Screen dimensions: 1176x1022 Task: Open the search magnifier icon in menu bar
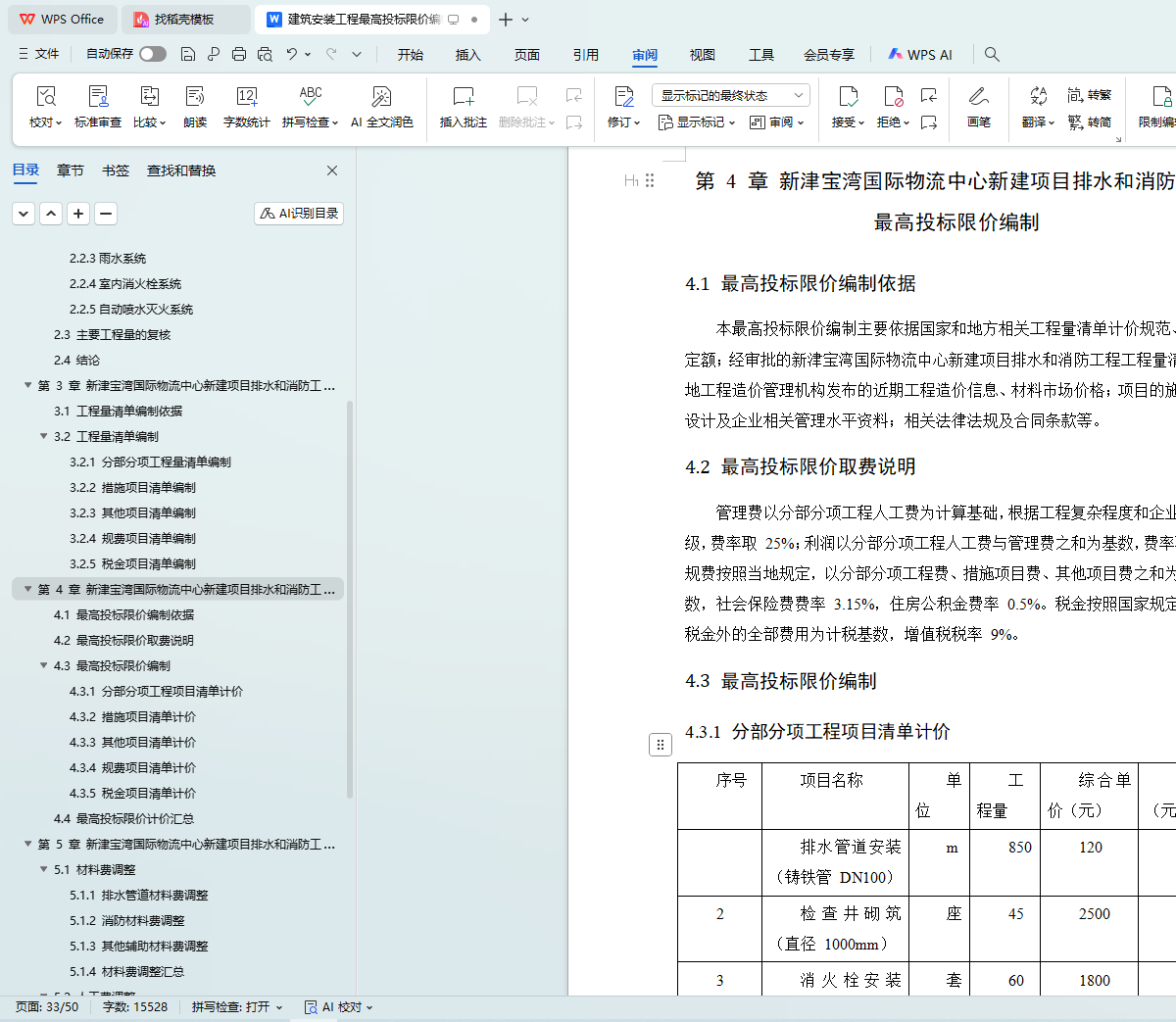point(992,55)
